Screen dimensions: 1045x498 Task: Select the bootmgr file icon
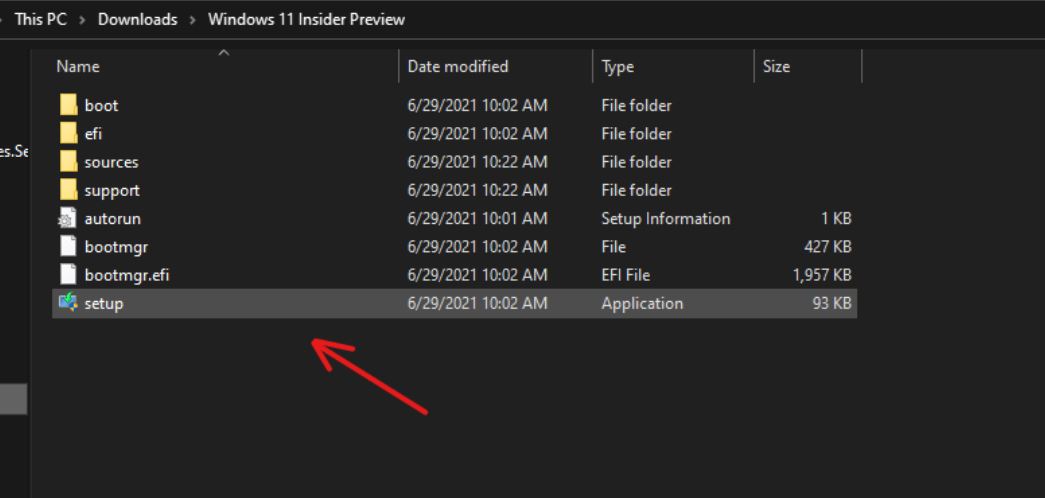[x=68, y=247]
